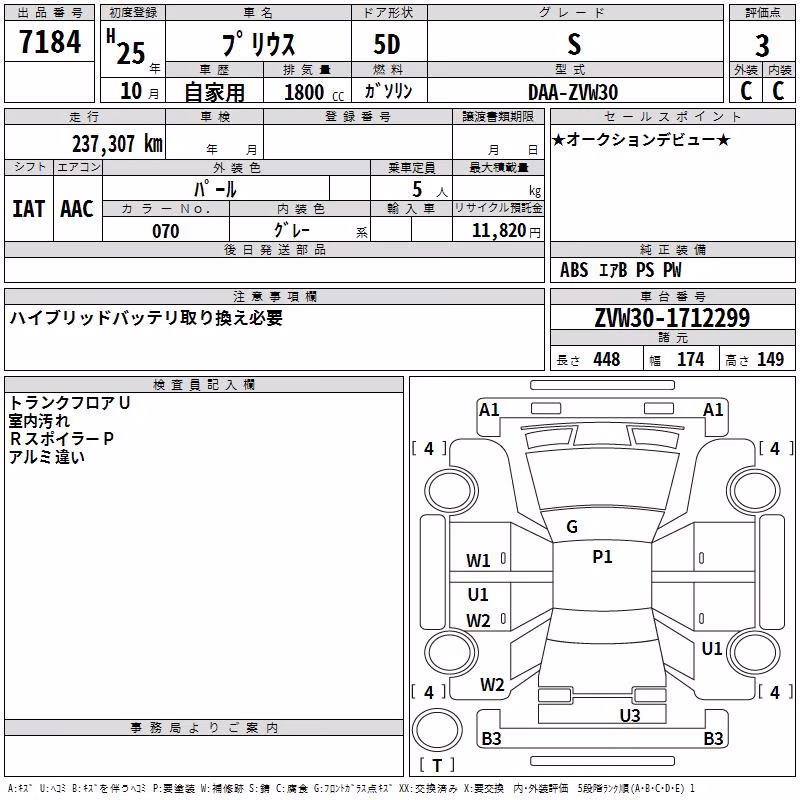Click the seating capacity 5人
The image size is (800, 800).
(x=430, y=189)
